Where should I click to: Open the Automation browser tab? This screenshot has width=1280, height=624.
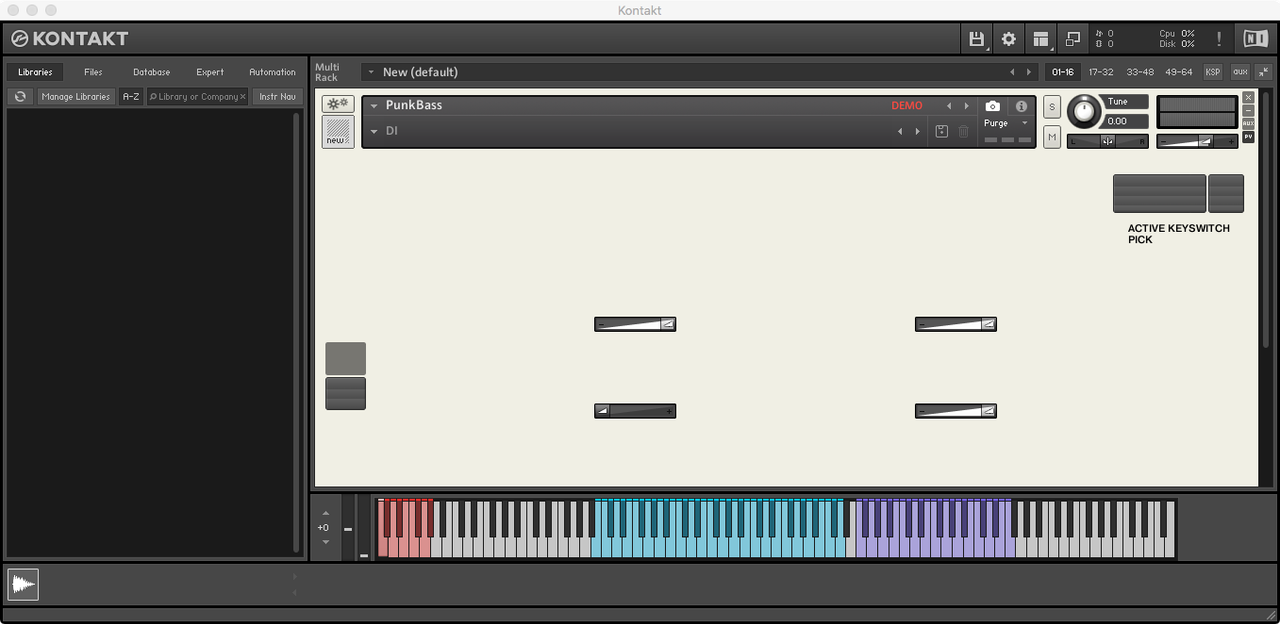click(x=272, y=72)
